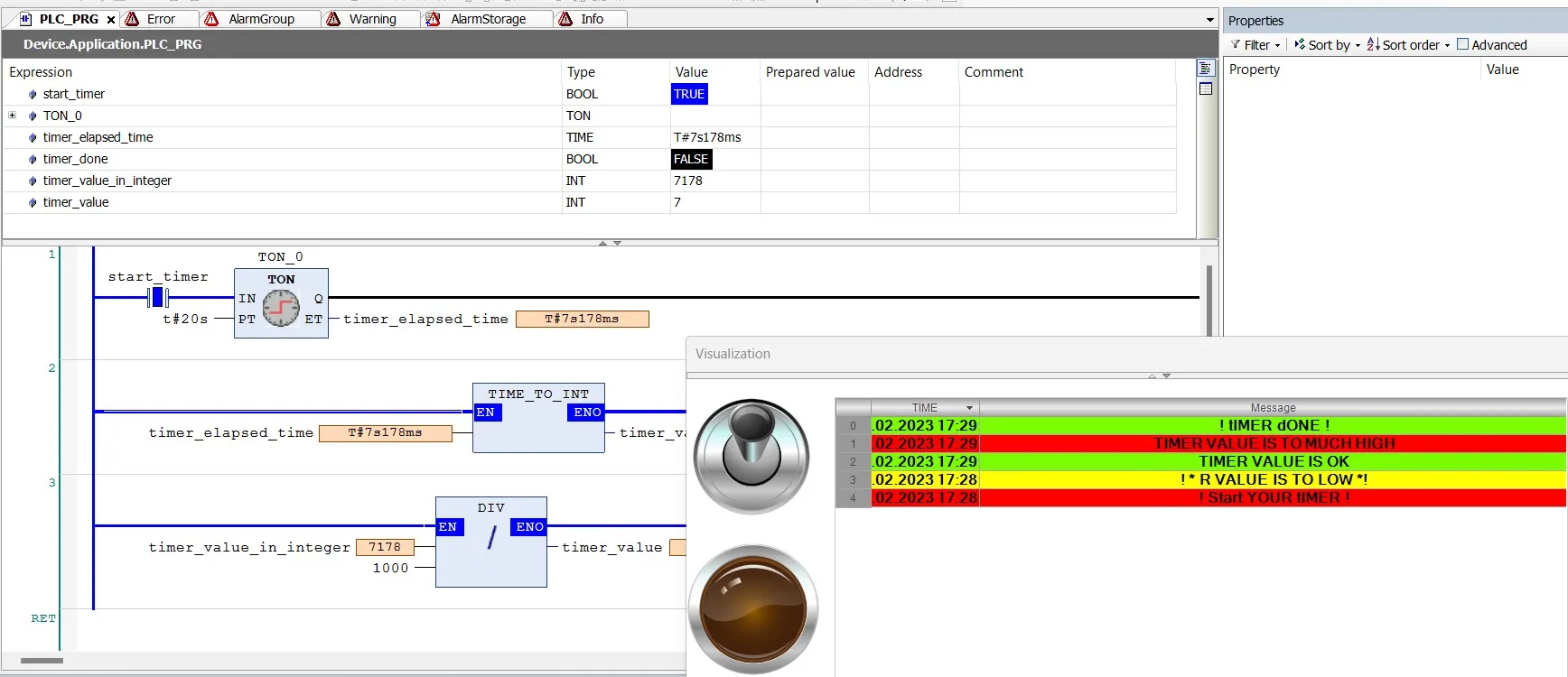This screenshot has height=677, width=1568.
Task: Open the Properties Filter dropdown
Action: point(1255,45)
